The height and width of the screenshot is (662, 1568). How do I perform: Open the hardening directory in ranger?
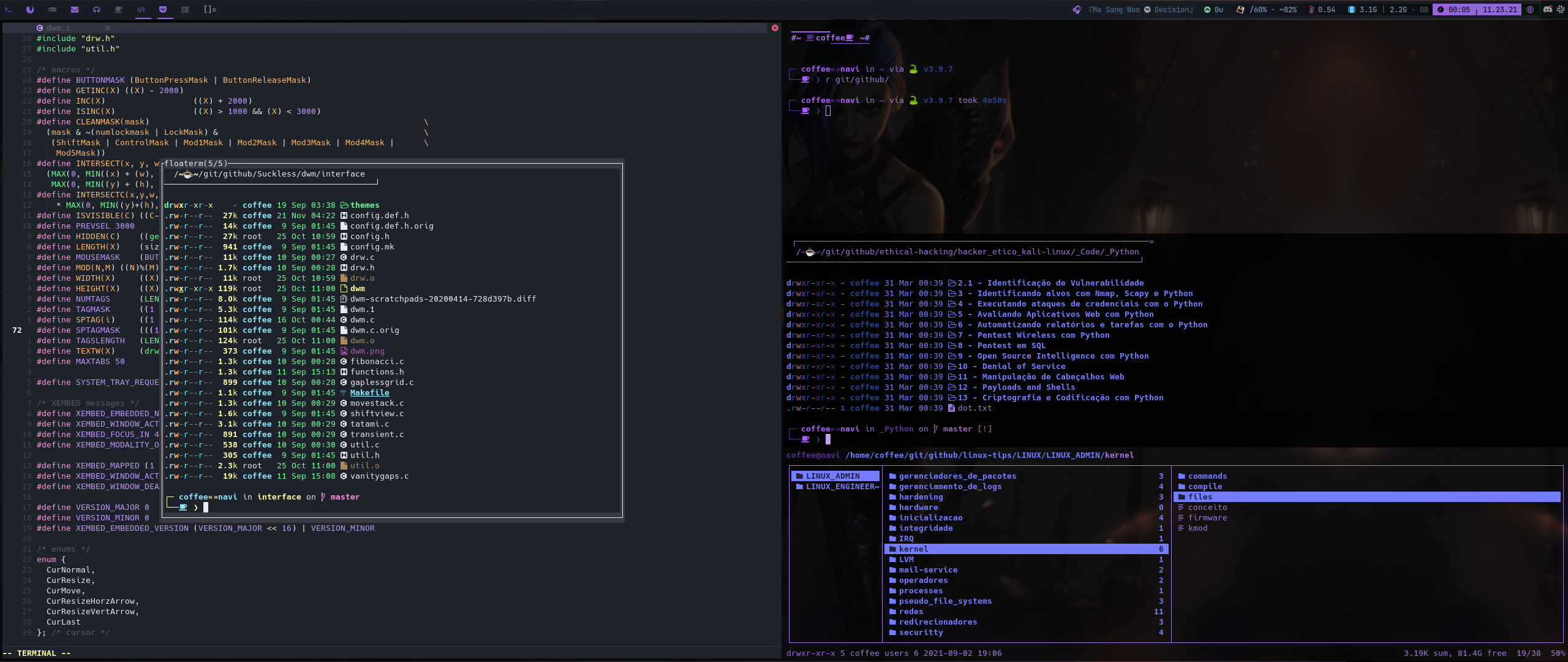click(921, 497)
